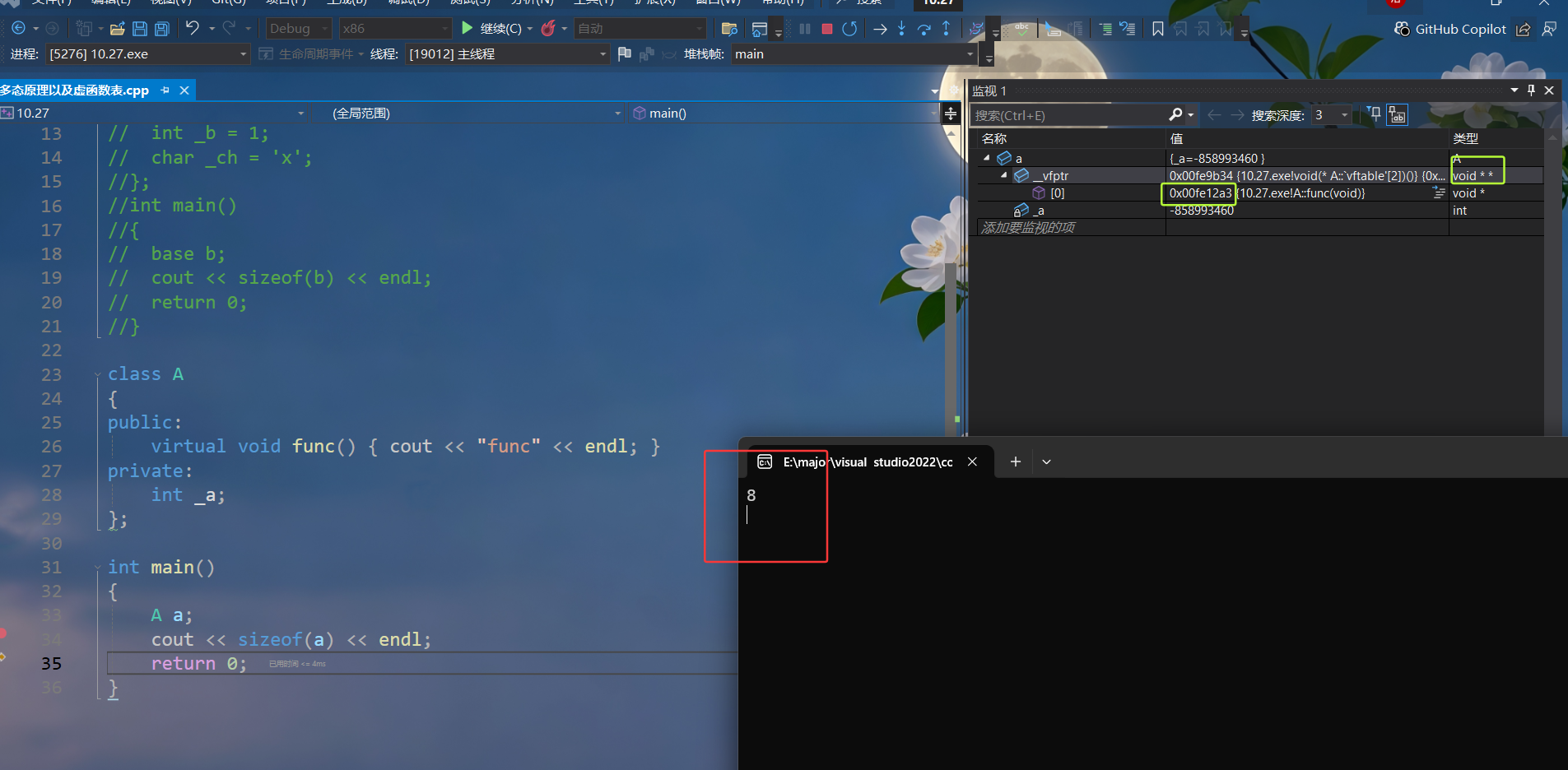
Task: Click the Save All double-disk icon
Action: 162,29
